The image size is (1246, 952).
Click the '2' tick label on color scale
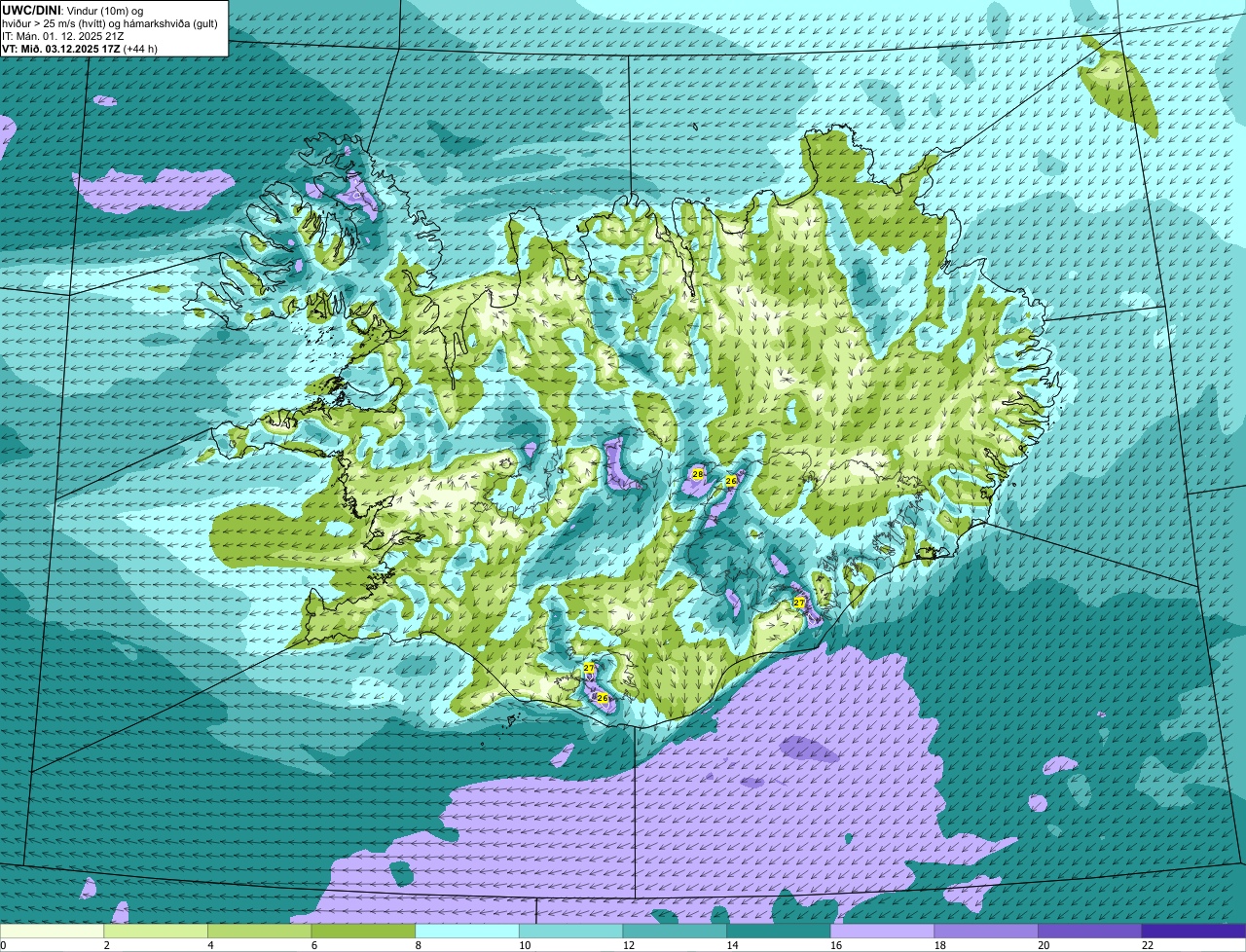point(106,944)
